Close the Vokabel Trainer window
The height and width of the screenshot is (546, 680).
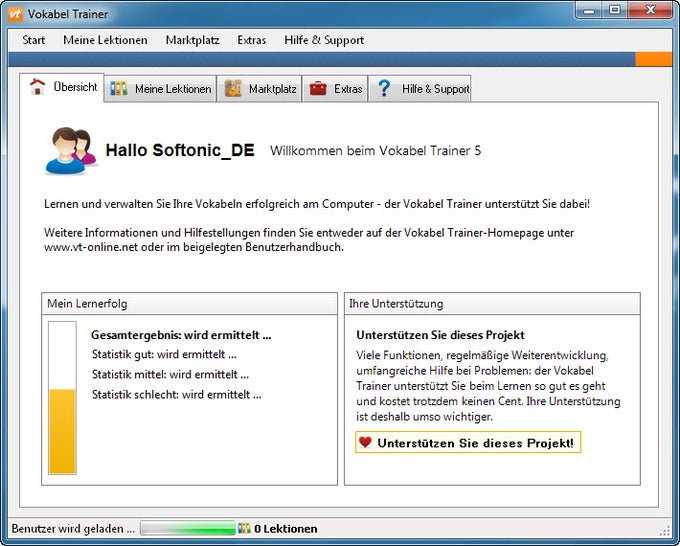click(650, 10)
